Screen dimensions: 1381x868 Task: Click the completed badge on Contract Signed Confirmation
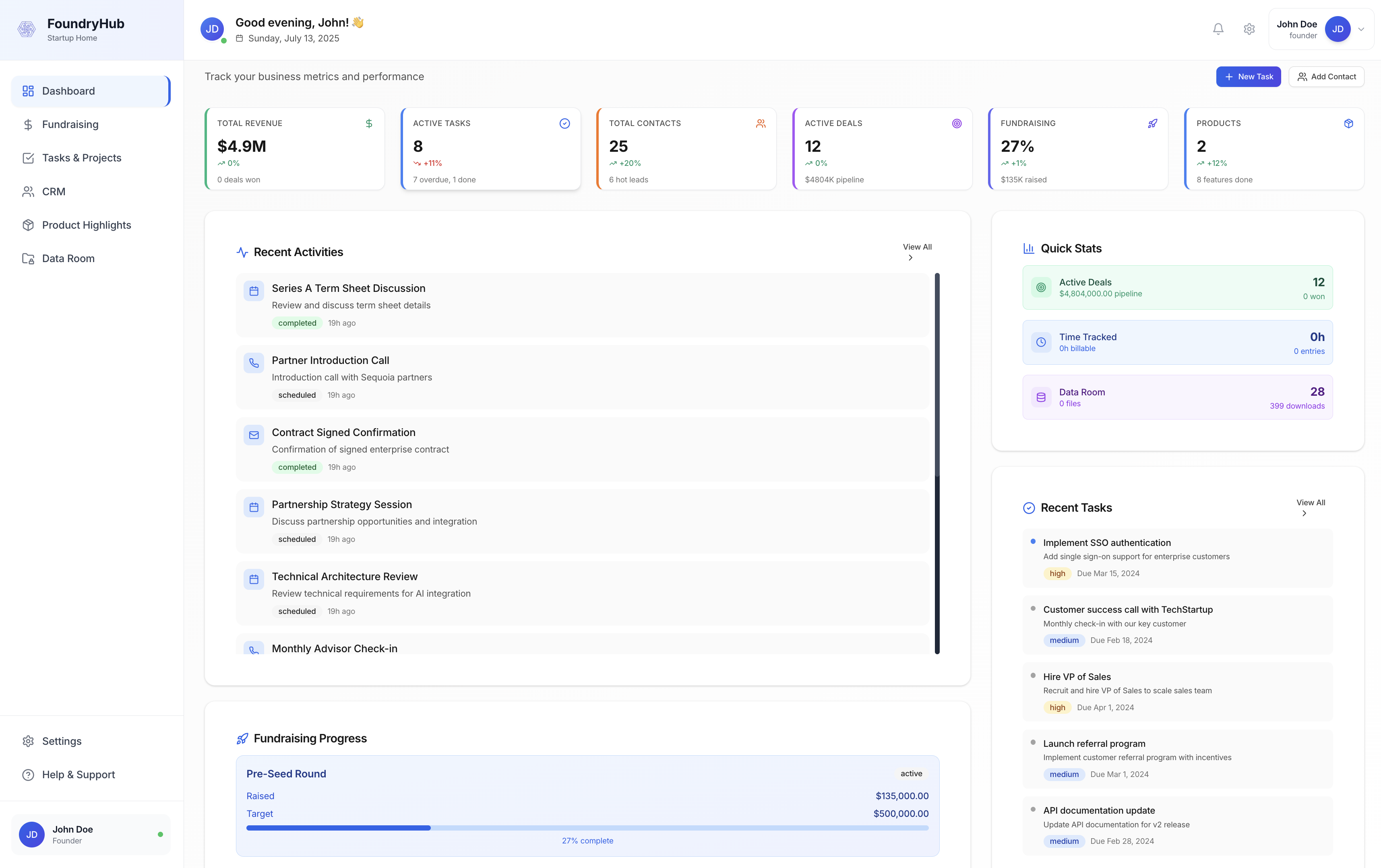coord(297,467)
